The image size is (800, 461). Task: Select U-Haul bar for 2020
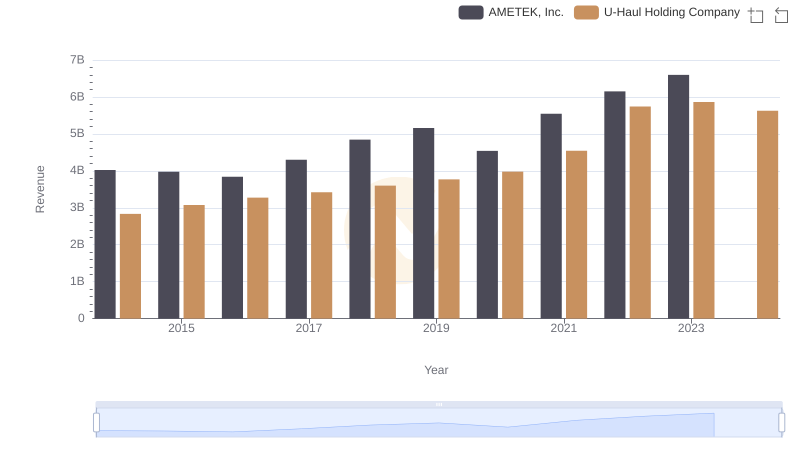[x=513, y=245]
